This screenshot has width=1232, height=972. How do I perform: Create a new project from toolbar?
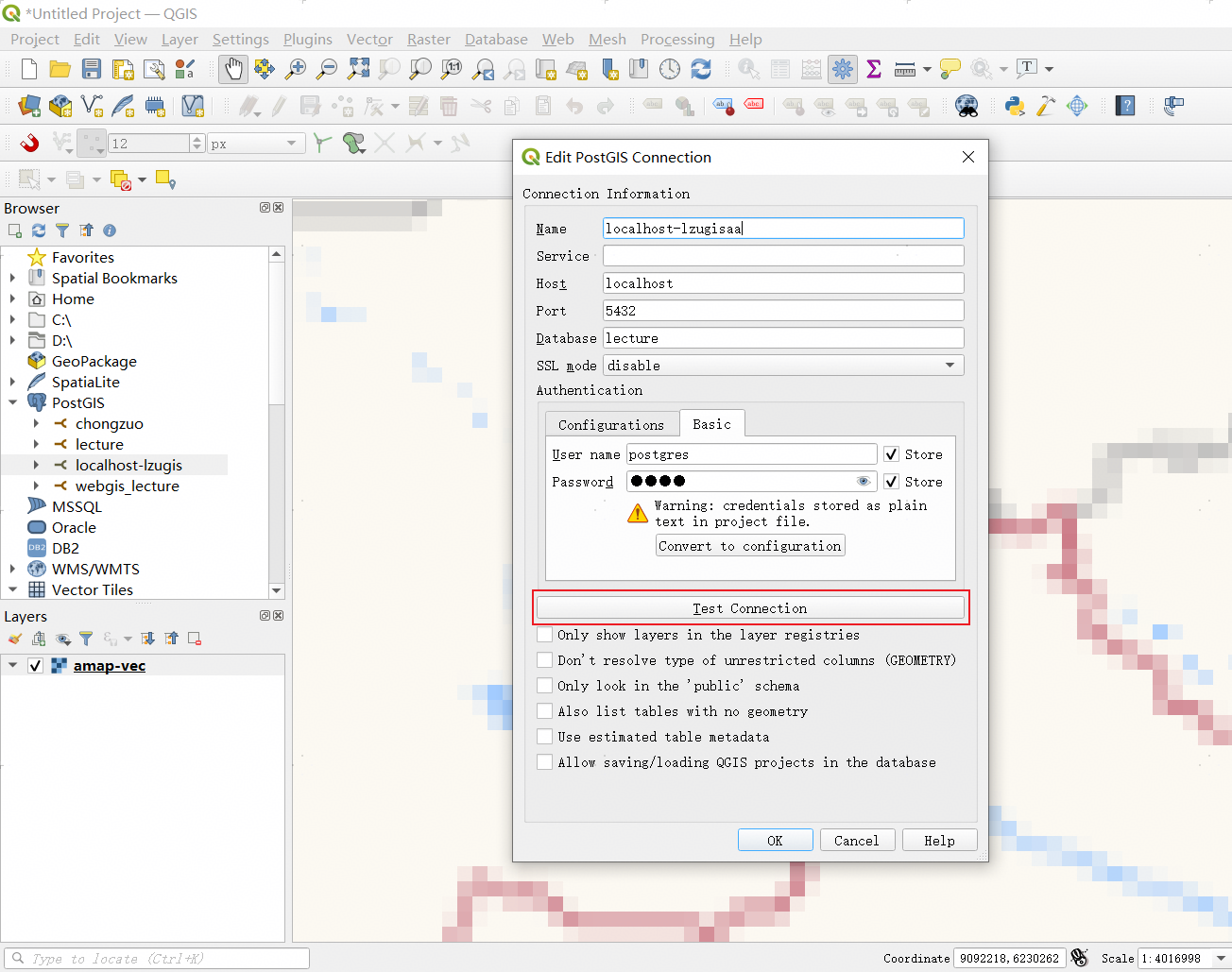[x=28, y=69]
